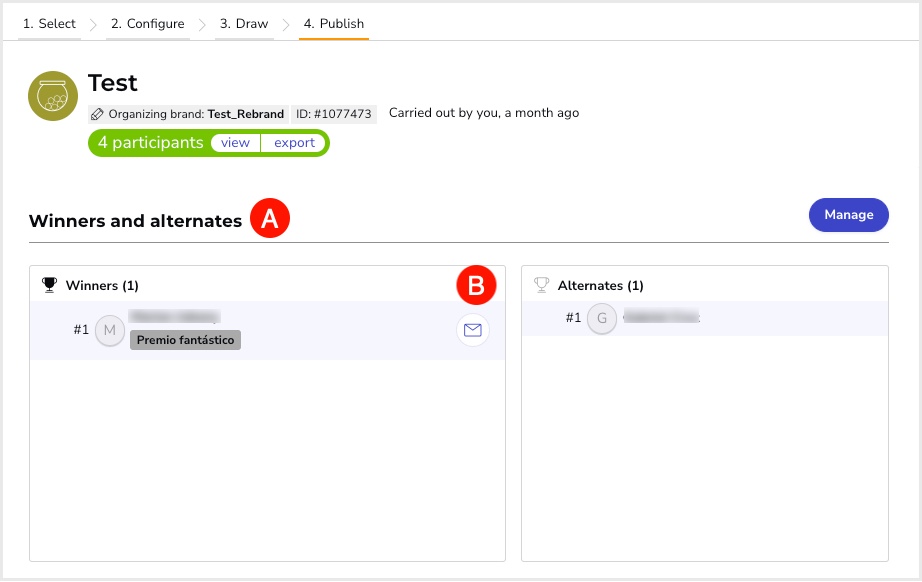Click the alternate's G avatar
Image resolution: width=922 pixels, height=582 pixels.
[x=601, y=318]
